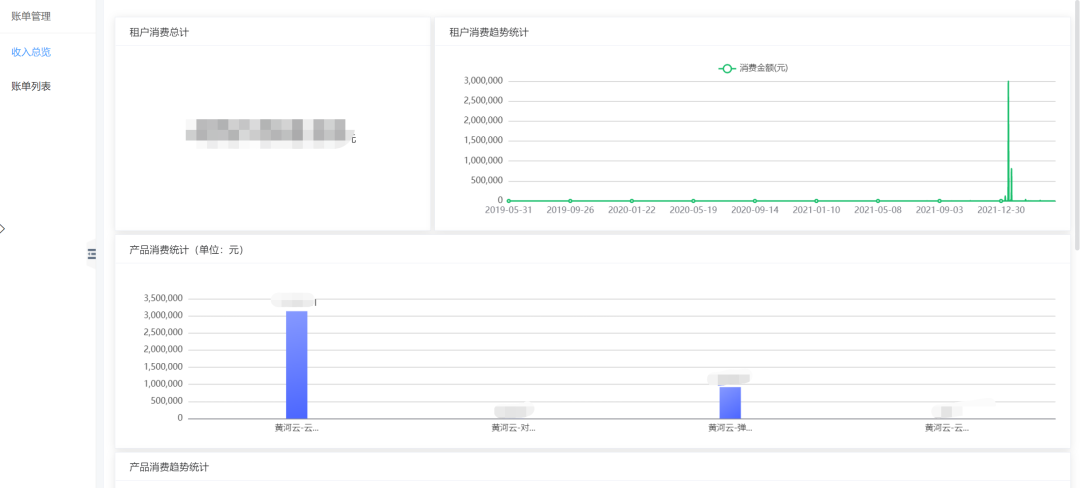Click the 2020-05-19 date label
Image resolution: width=1080 pixels, height=488 pixels.
pyautogui.click(x=693, y=210)
